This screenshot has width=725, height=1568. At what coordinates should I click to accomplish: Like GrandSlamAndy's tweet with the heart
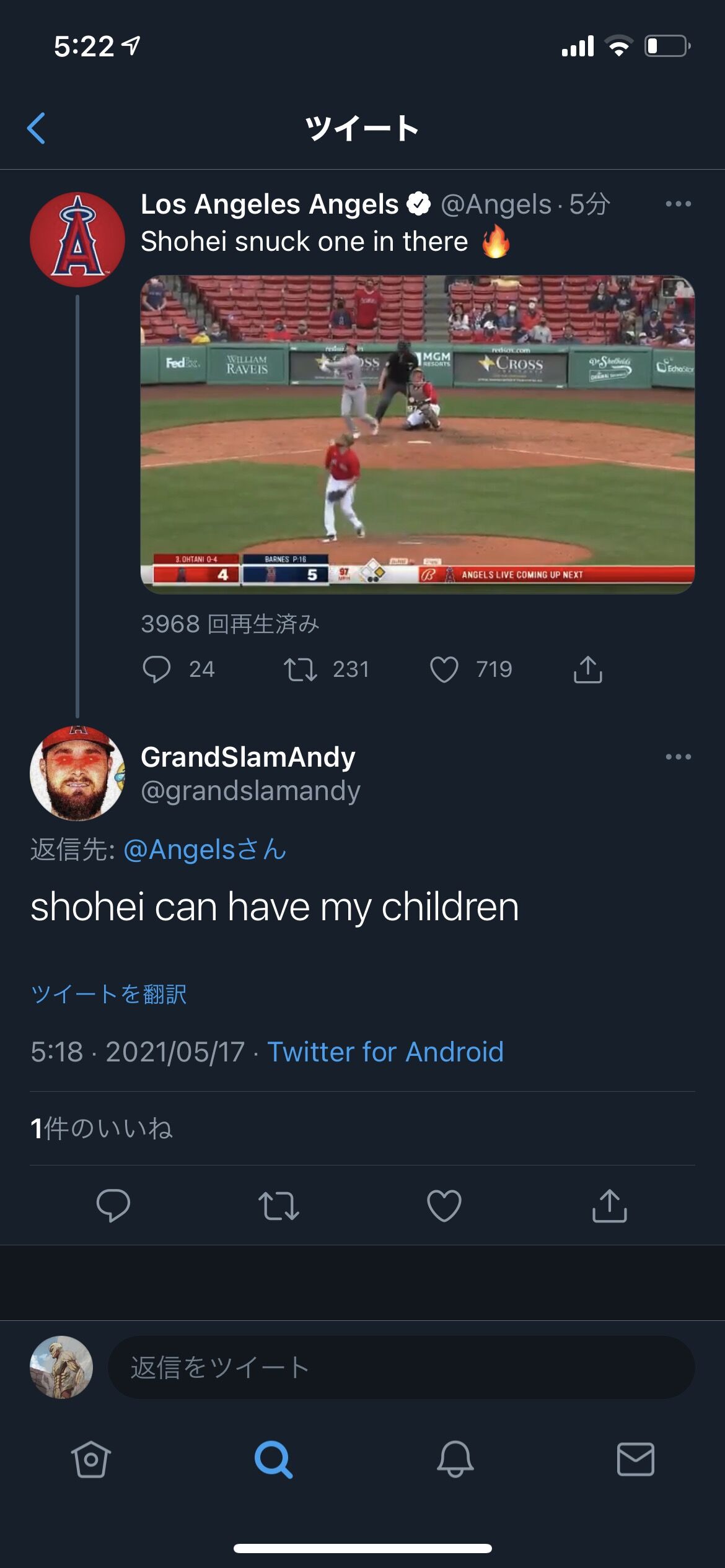coord(444,1205)
